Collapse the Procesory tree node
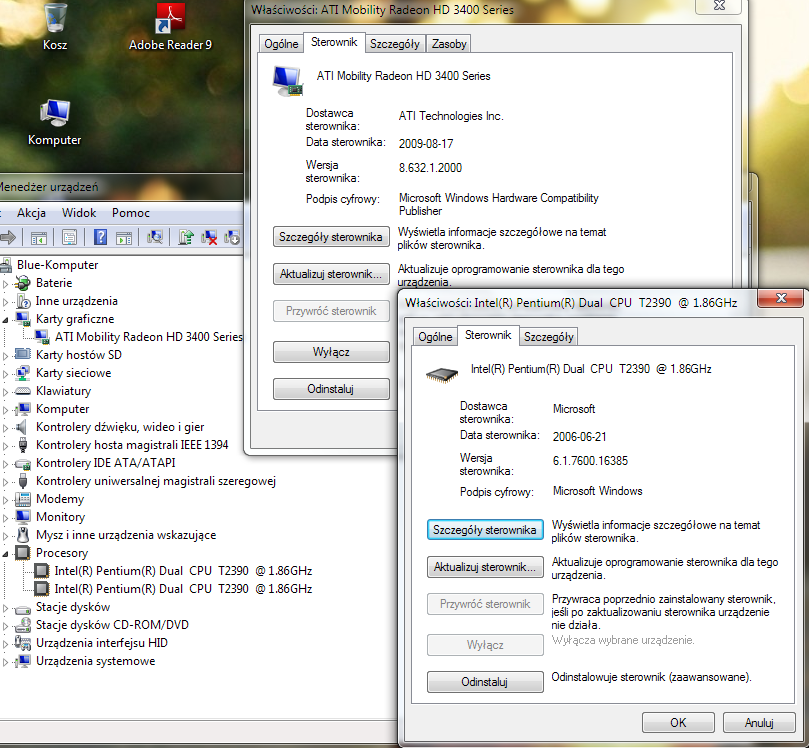Screen dimensions: 809x748 point(5,554)
